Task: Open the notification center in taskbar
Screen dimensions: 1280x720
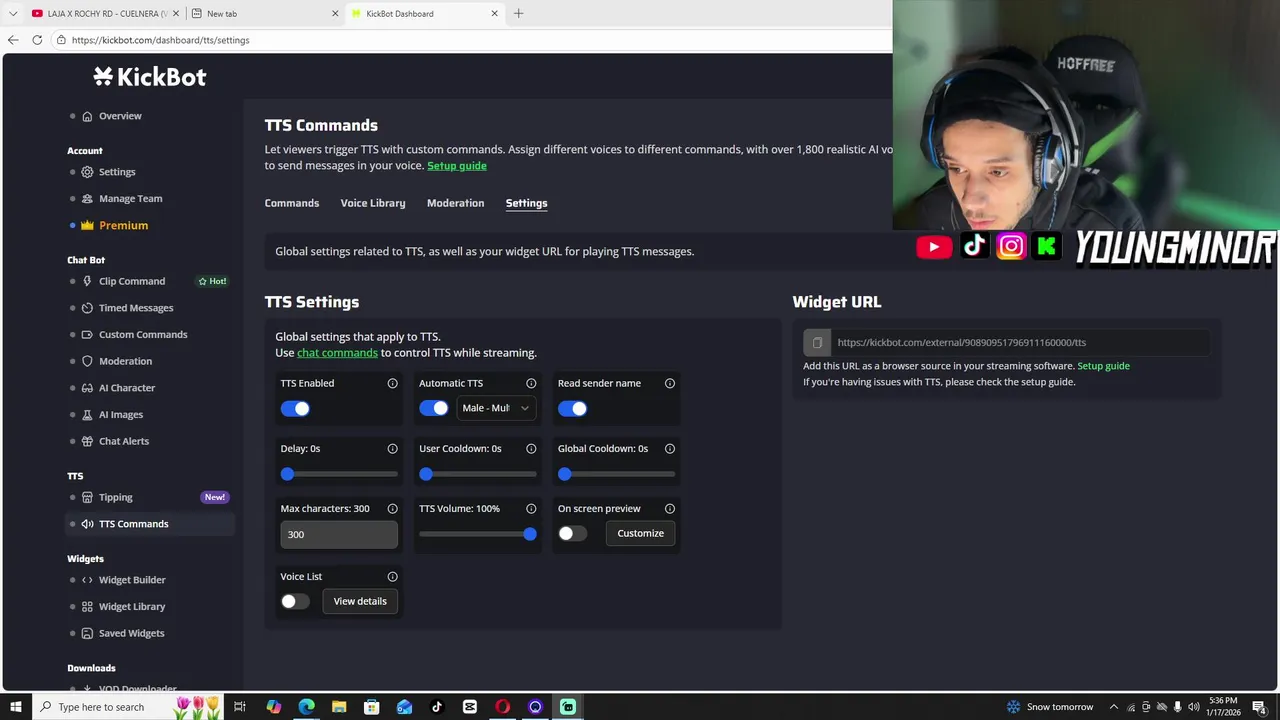Action: [1259, 707]
